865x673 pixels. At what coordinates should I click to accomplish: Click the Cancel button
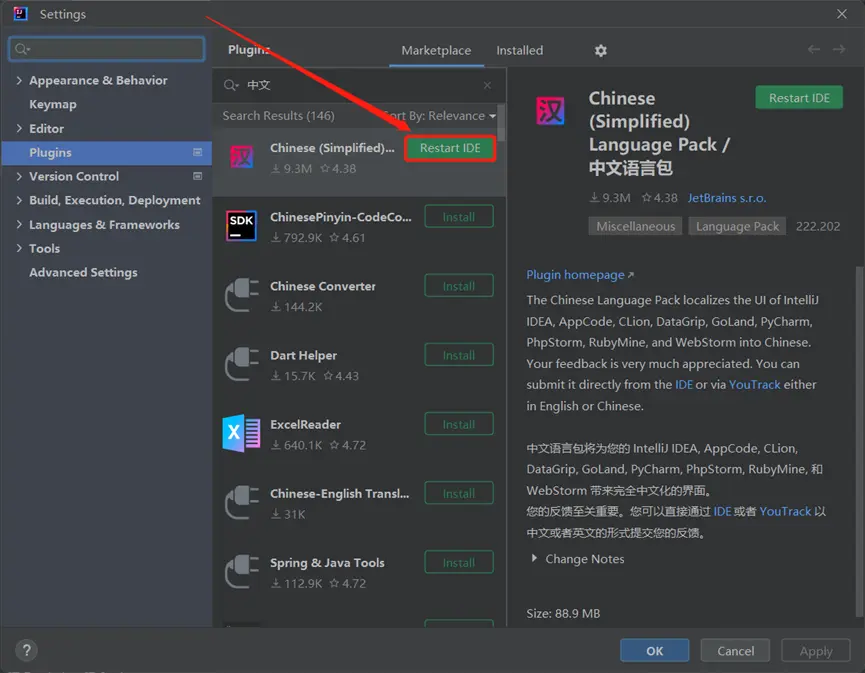(x=735, y=651)
